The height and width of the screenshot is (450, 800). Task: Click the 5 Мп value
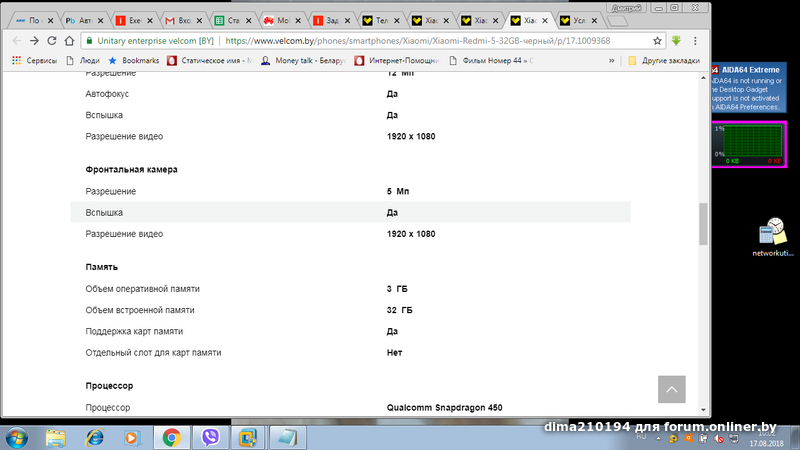point(398,191)
